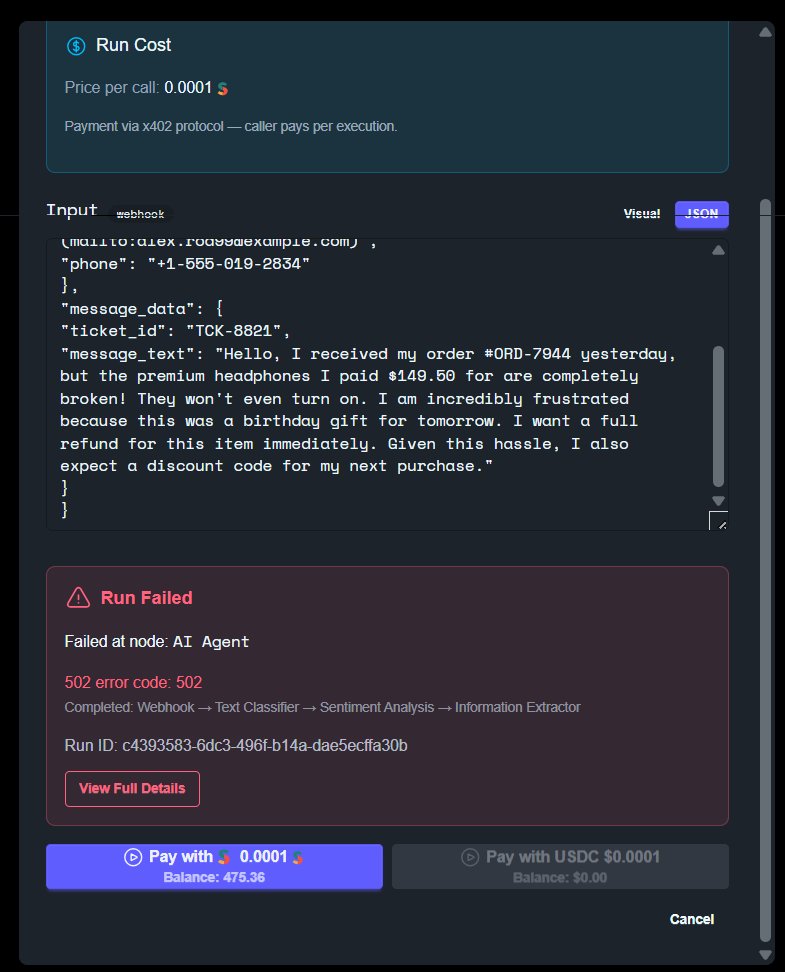Click the webhook tag next to Input
The image size is (785, 972).
[140, 214]
